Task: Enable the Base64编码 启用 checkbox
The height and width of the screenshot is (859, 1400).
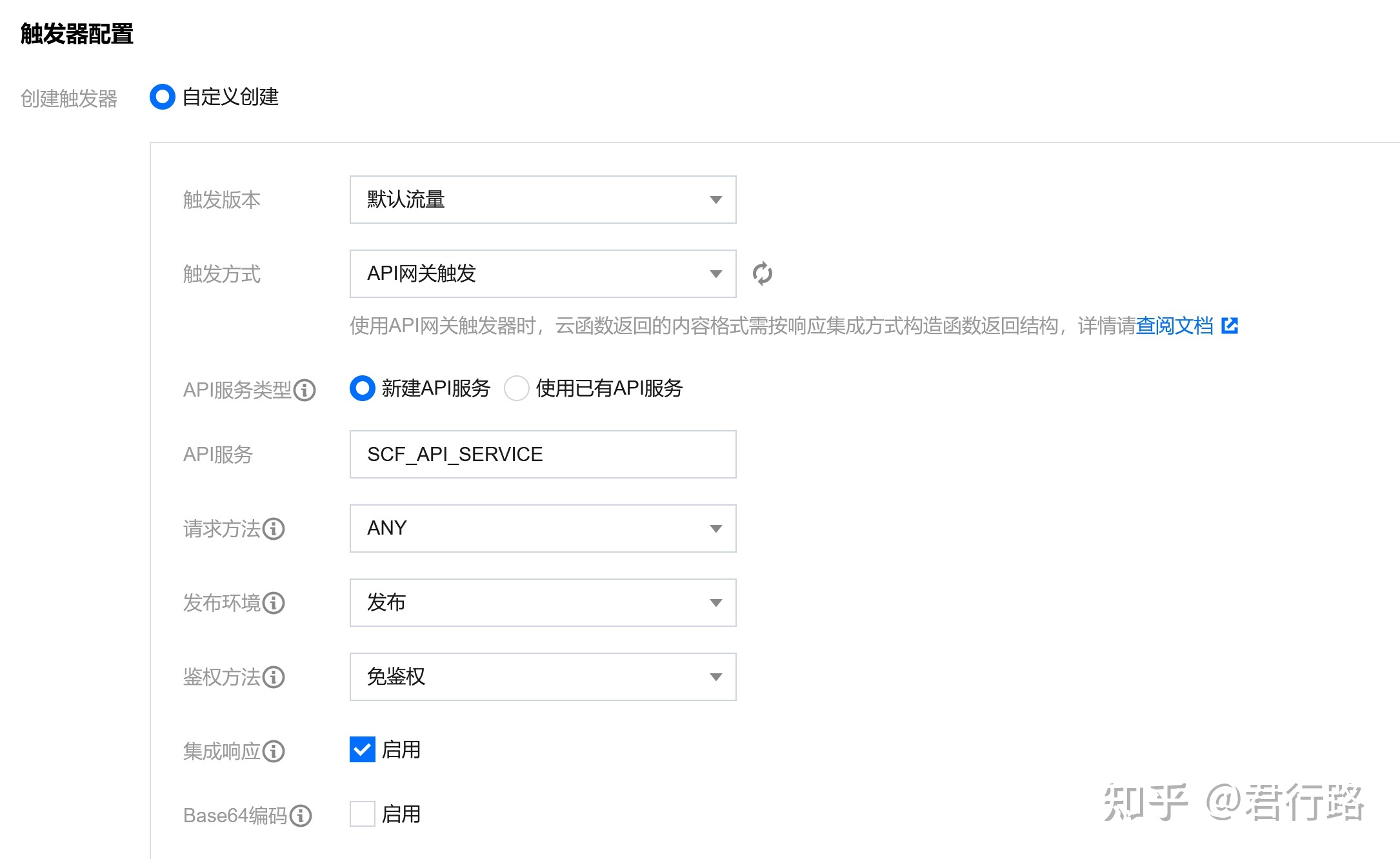Action: (x=363, y=814)
